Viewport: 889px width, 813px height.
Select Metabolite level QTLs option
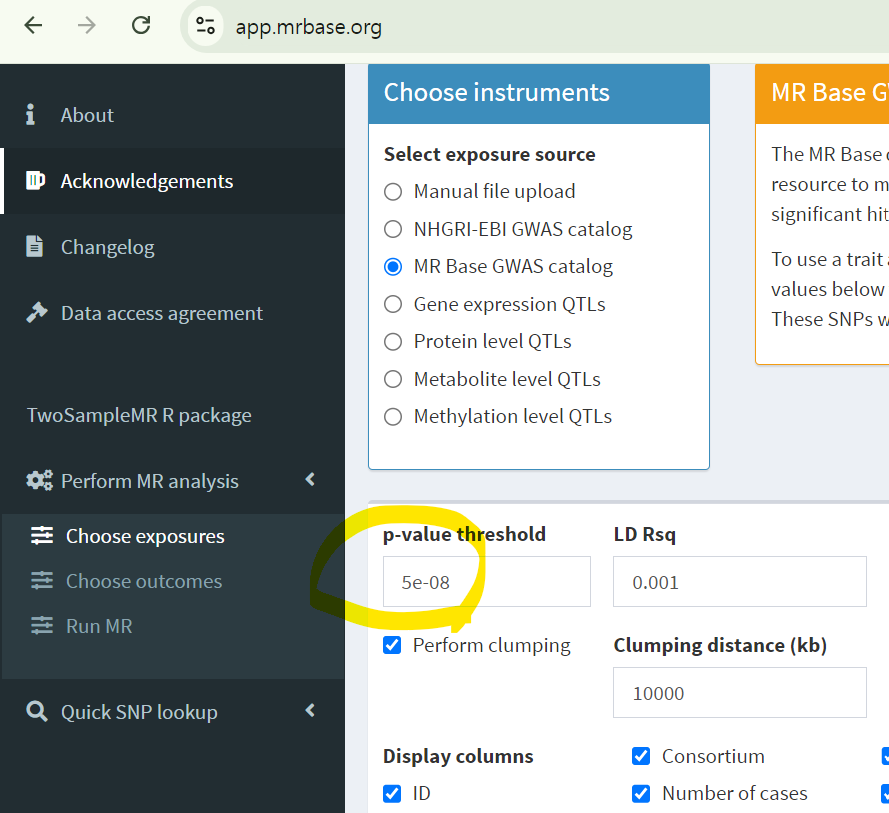[x=393, y=379]
